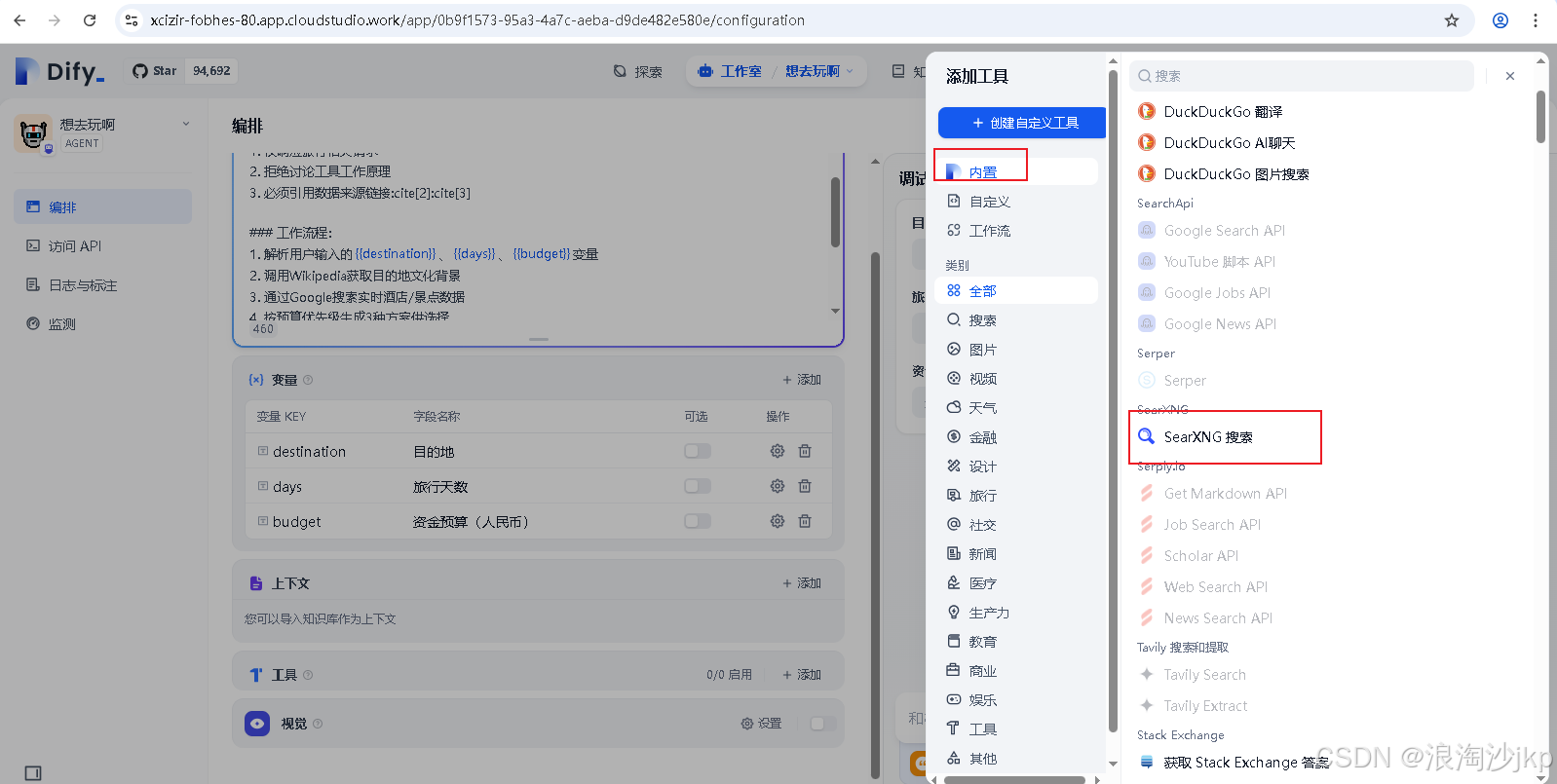
Task: Click the browser back arrow
Action: 19,19
